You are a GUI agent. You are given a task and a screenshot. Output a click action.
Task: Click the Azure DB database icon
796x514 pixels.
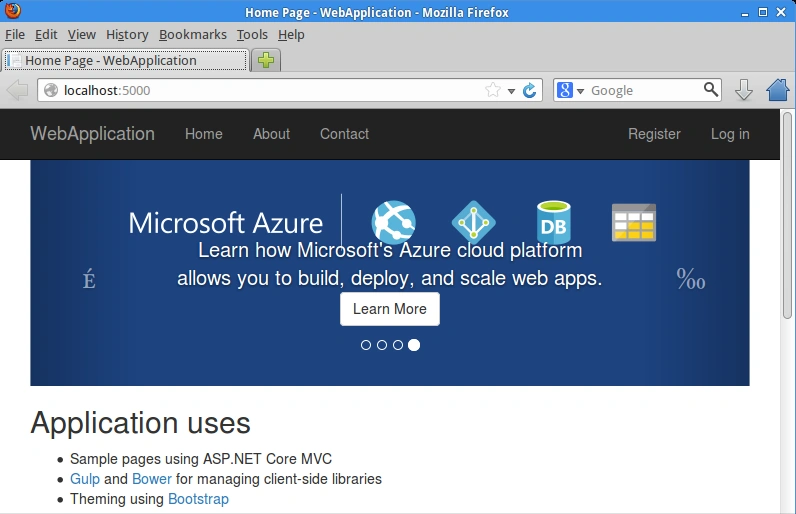click(553, 222)
